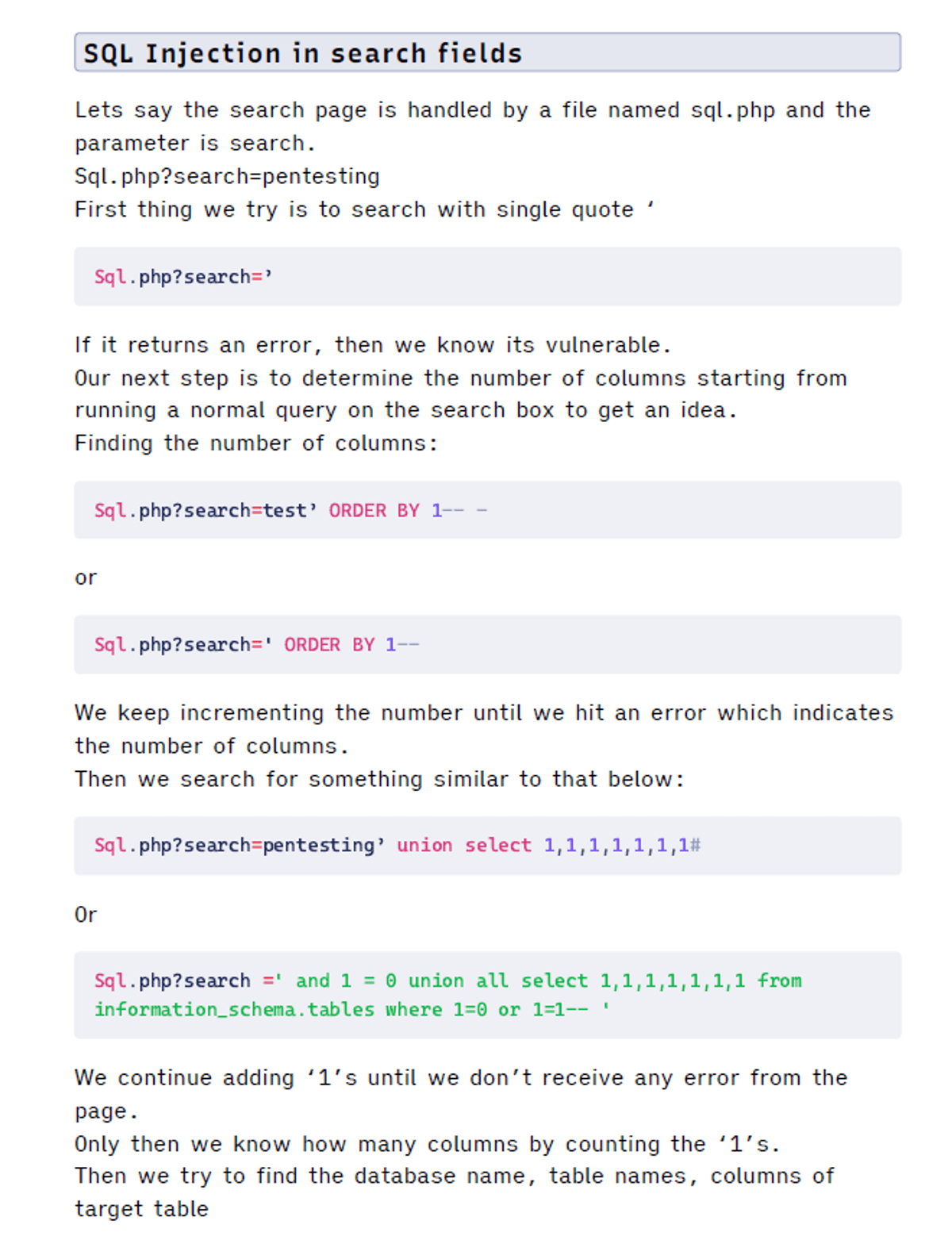Viewport: 952px width, 1255px height.
Task: Click the capitalized "Or" between union snippets
Action: point(86,915)
